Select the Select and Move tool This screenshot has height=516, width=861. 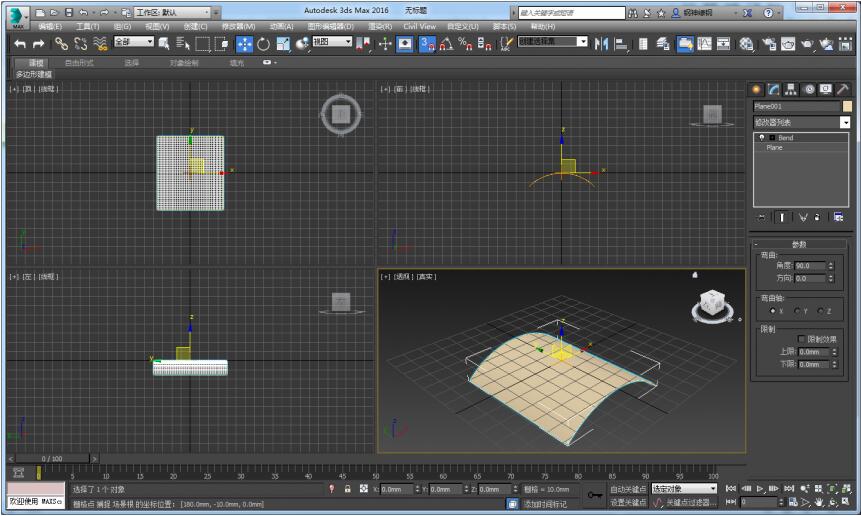(x=244, y=44)
